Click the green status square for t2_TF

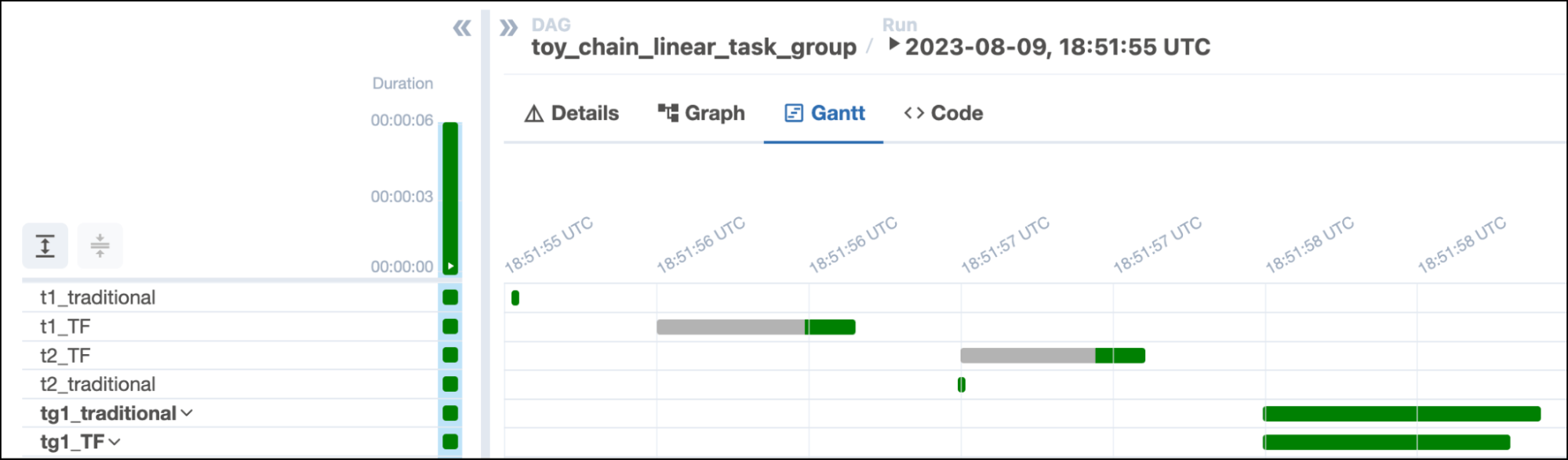[450, 356]
